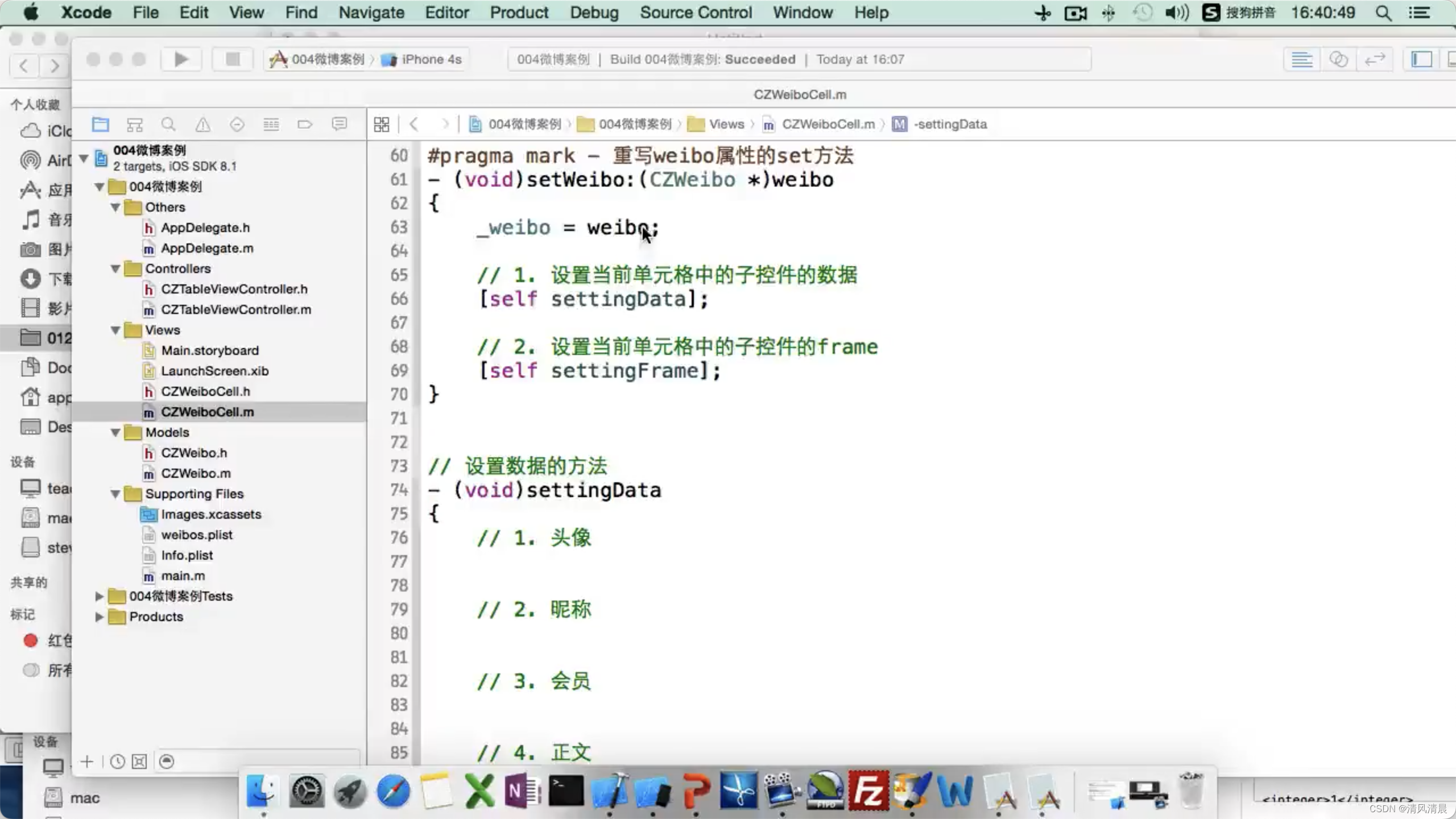Viewport: 1456px width, 819px height.
Task: Open Terminal from the Dock
Action: click(566, 791)
